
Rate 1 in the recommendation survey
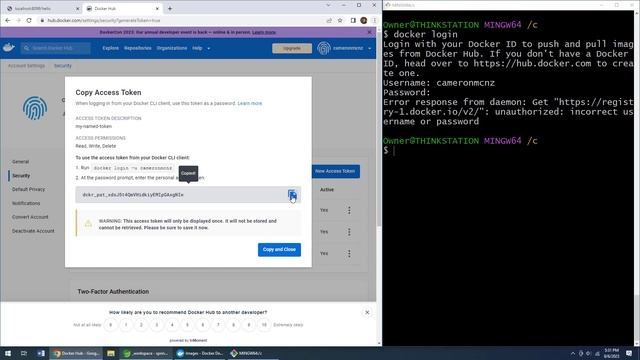pyautogui.click(x=126, y=325)
